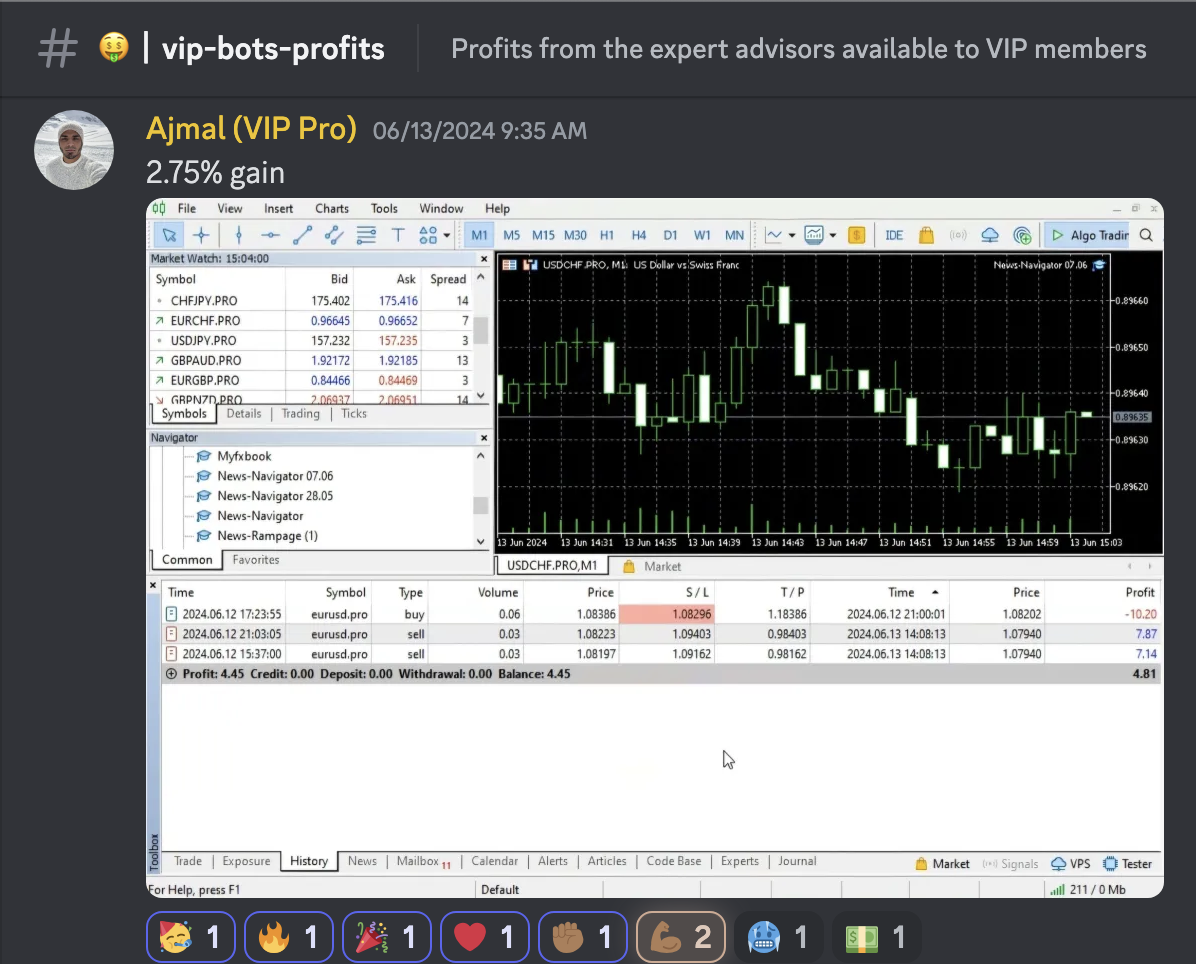The height and width of the screenshot is (964, 1196).
Task: Pick the Trendline drawing tool
Action: point(300,235)
